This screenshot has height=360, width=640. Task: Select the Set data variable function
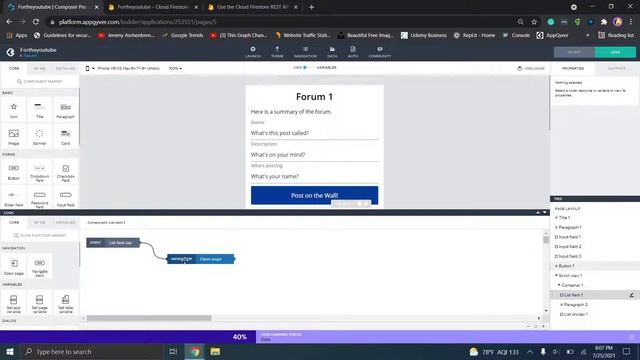[x=65, y=303]
